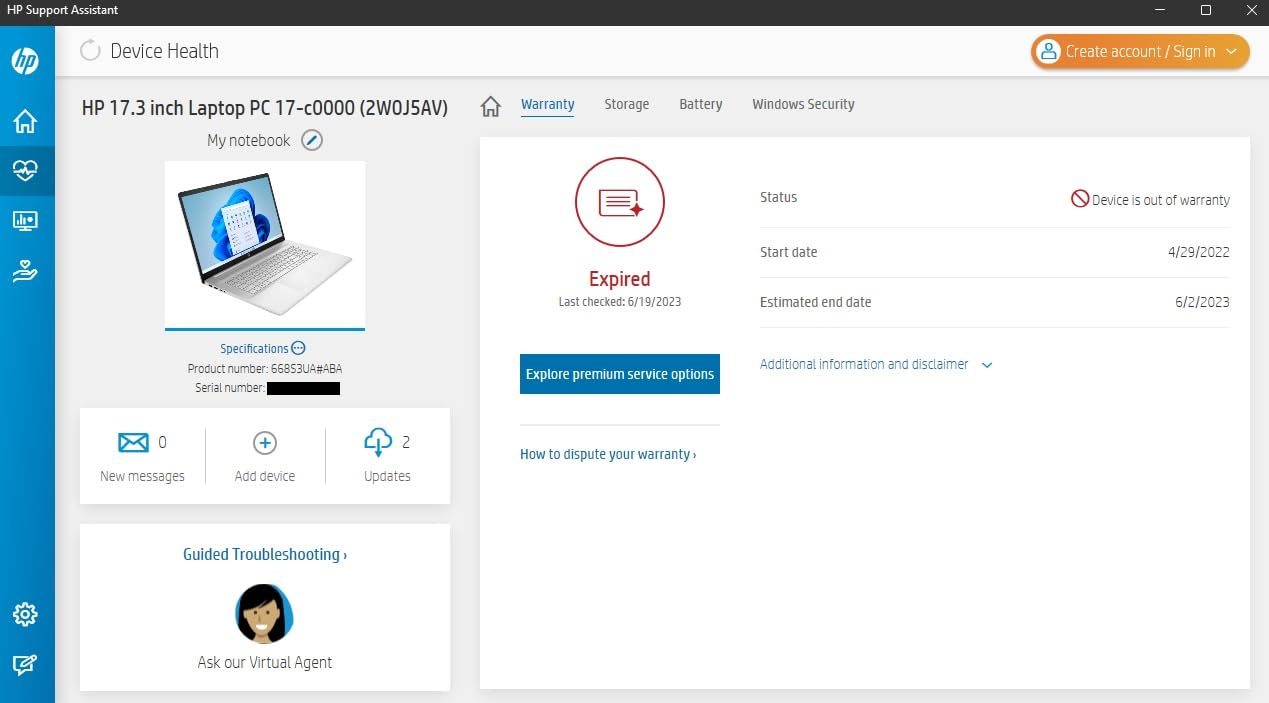Open the monitor diagnostics sidebar icon
This screenshot has width=1269, height=703.
pyautogui.click(x=25, y=221)
